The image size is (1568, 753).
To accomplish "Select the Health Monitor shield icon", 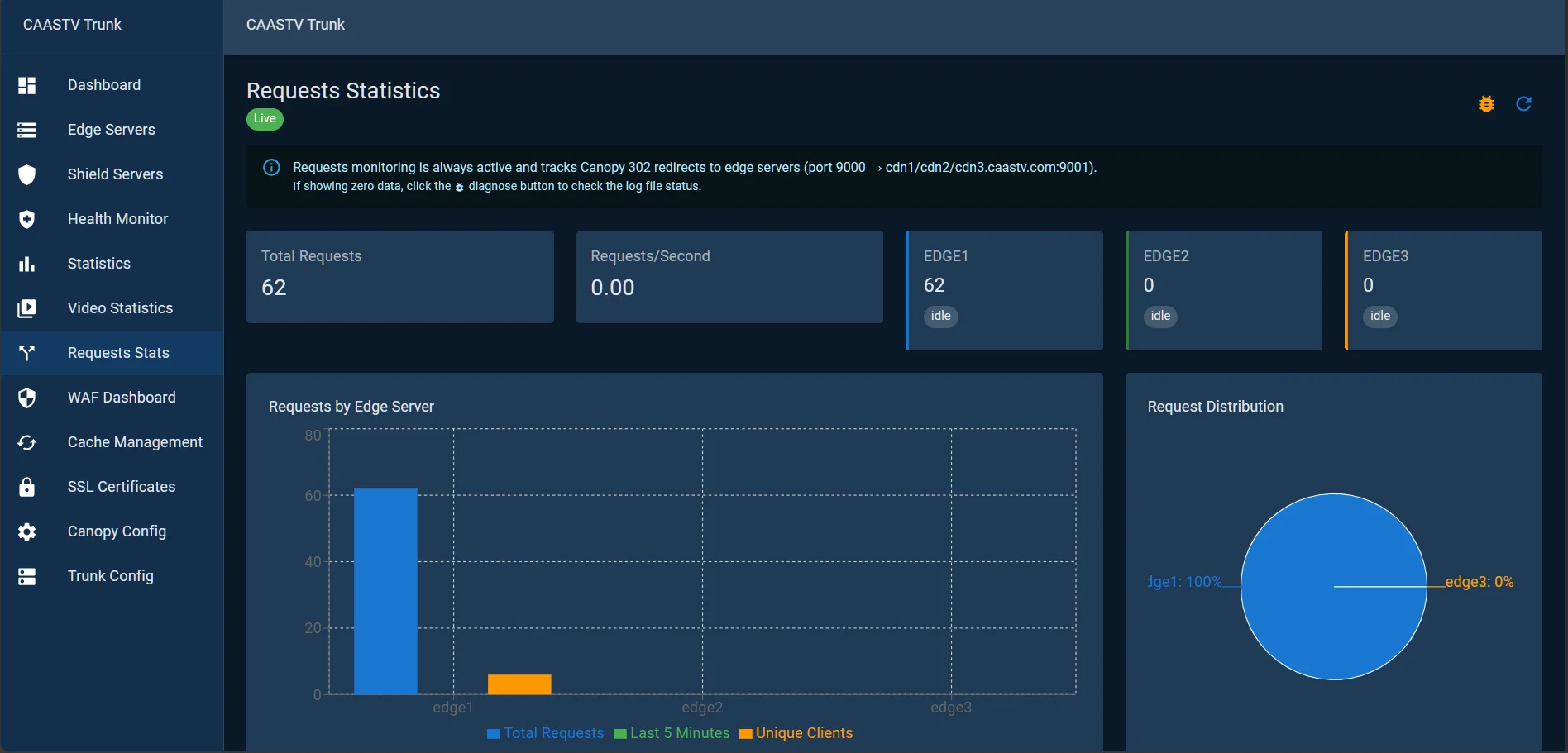I will click(x=27, y=219).
